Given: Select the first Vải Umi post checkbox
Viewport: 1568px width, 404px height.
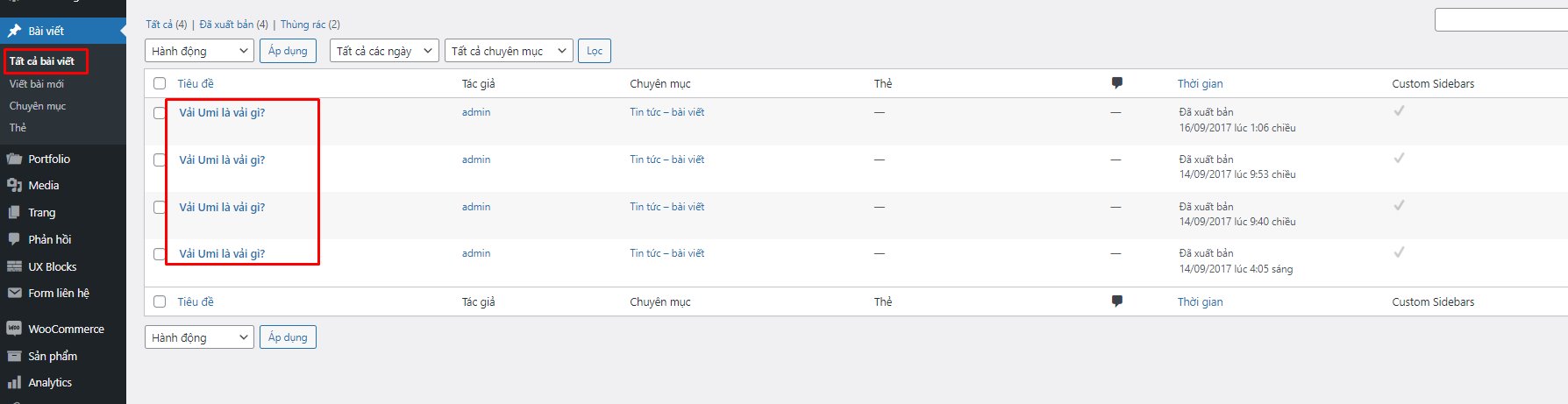Looking at the screenshot, I should [x=160, y=113].
